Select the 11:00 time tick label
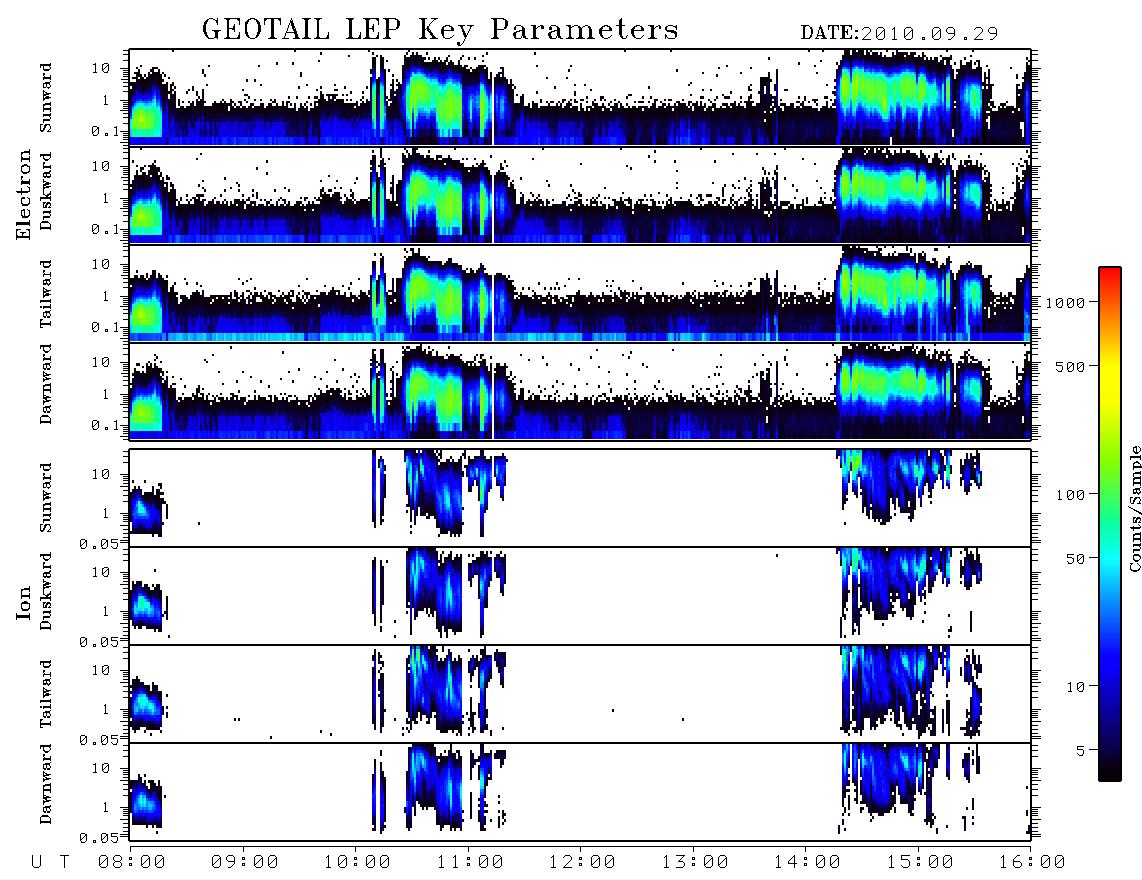 pos(470,863)
